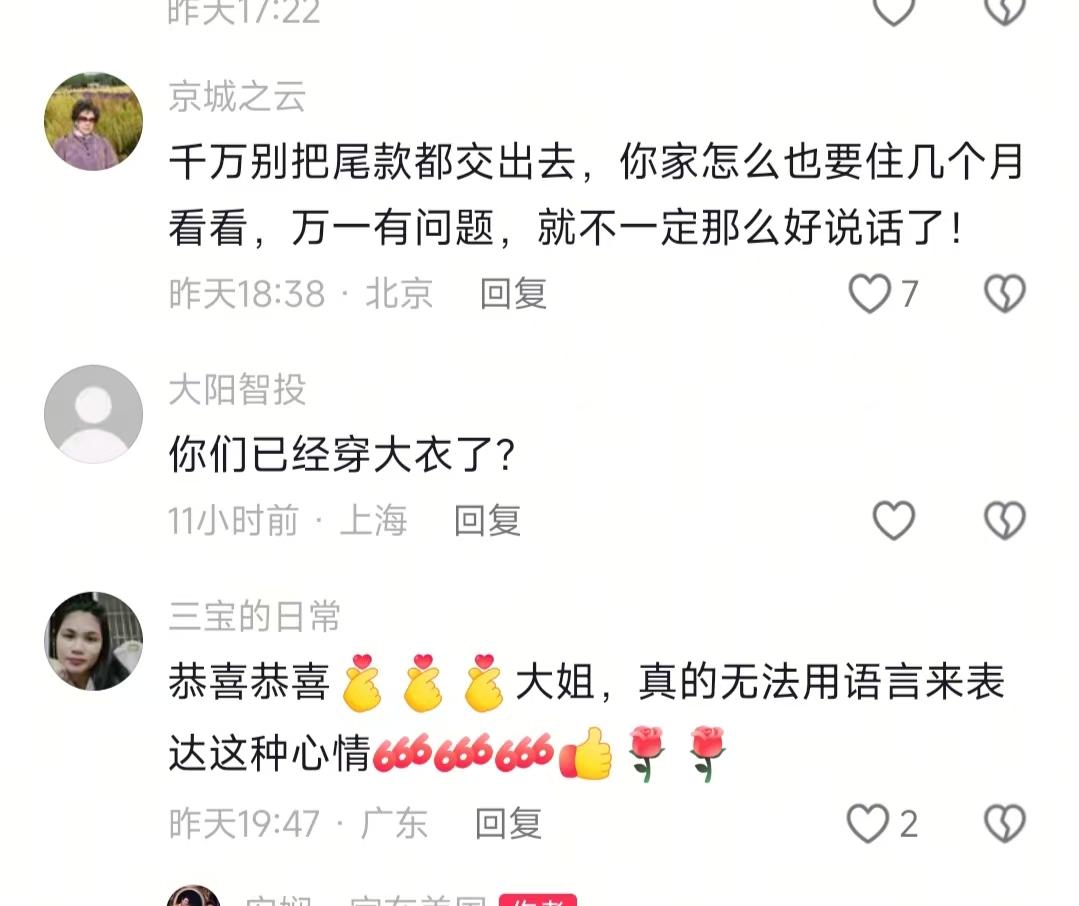Reply to 三宝的日常's Guangdong comment
1079x906 pixels.
[509, 823]
